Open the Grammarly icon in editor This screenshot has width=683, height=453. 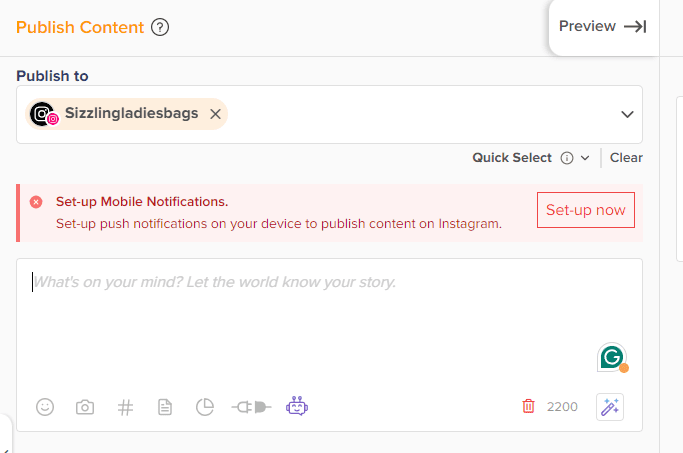tap(612, 357)
